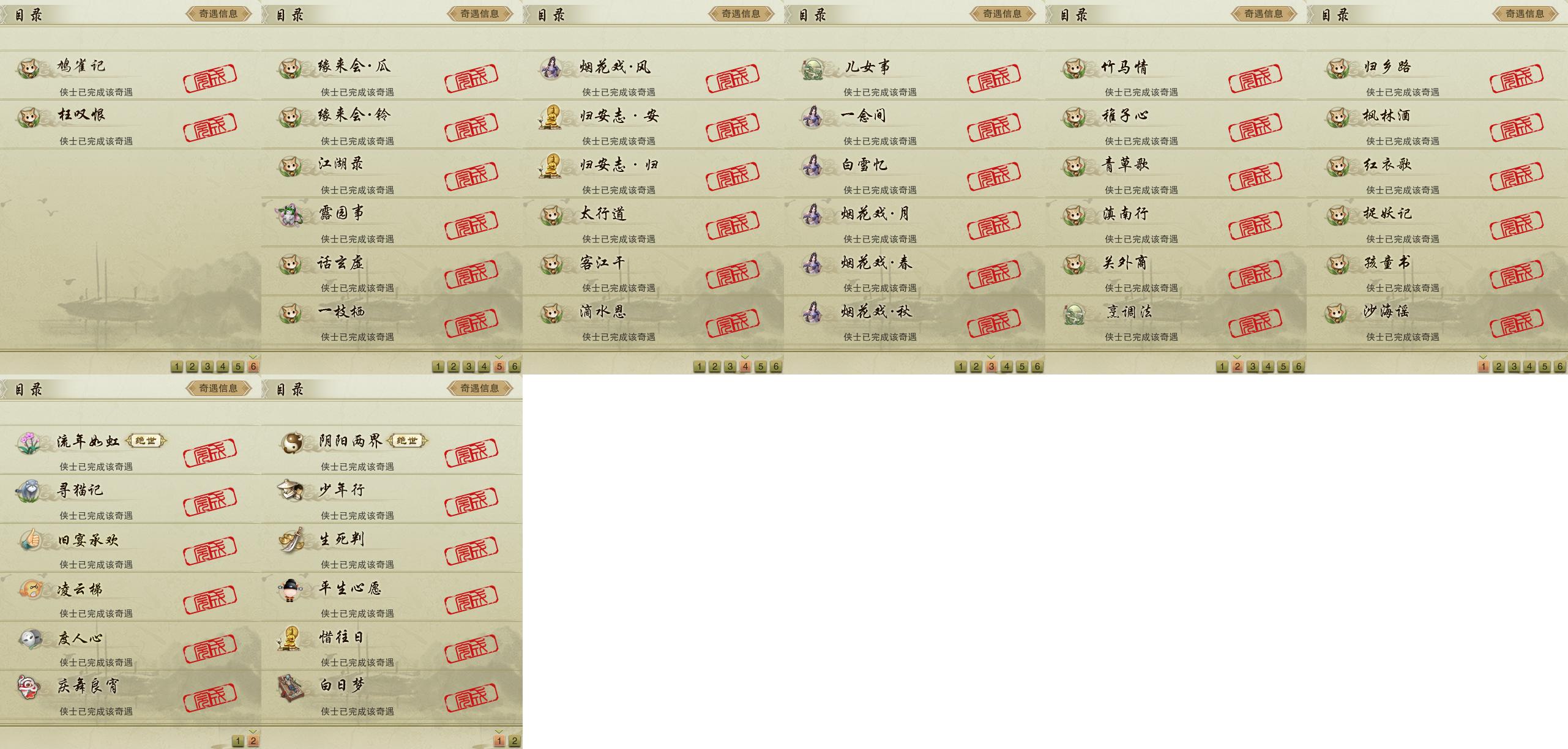Click the 绝世 badge beside 流年如虹
The height and width of the screenshot is (749, 1568).
[146, 441]
